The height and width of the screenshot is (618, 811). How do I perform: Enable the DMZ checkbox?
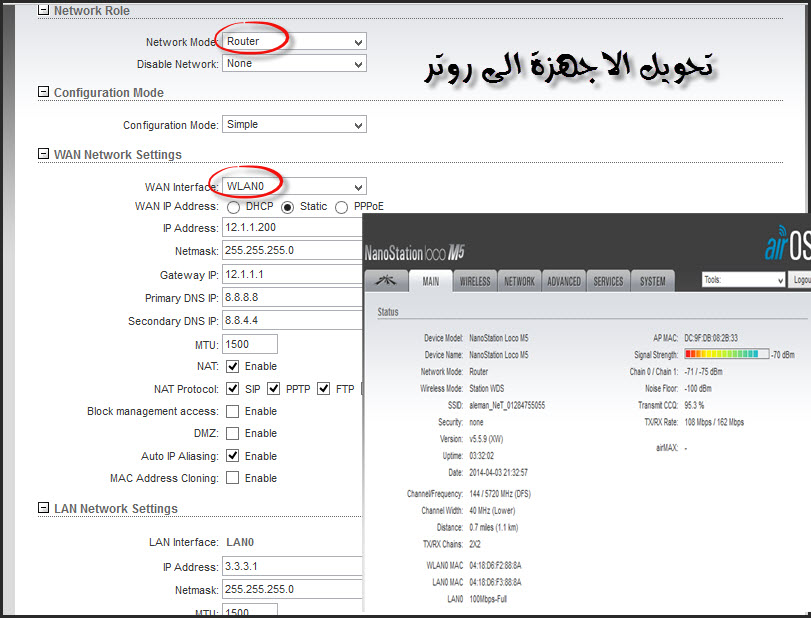233,433
